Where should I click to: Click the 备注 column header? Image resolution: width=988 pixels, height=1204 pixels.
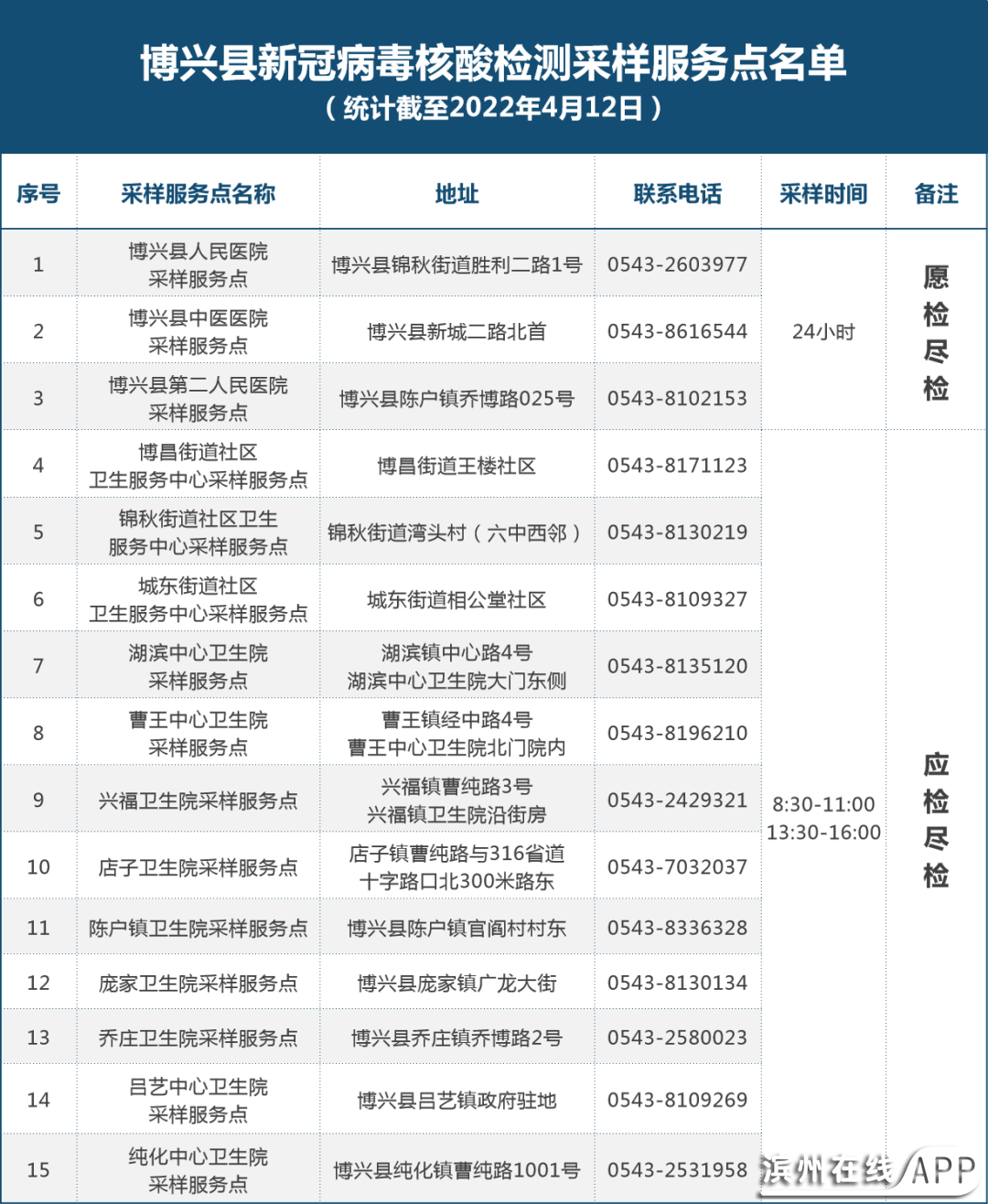[935, 193]
